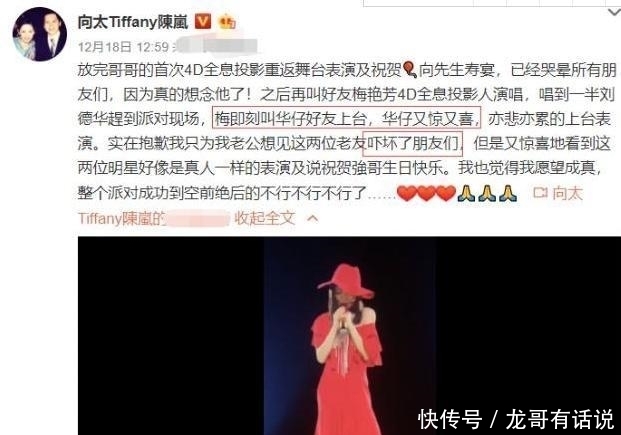
Task: Open the 向太 video link text
Action: pos(567,193)
